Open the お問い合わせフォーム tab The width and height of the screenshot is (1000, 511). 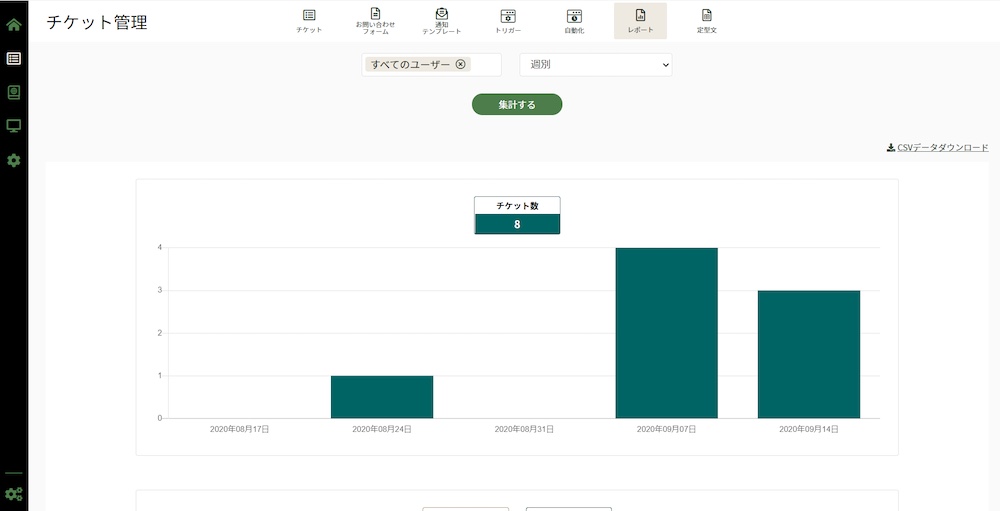coord(375,21)
